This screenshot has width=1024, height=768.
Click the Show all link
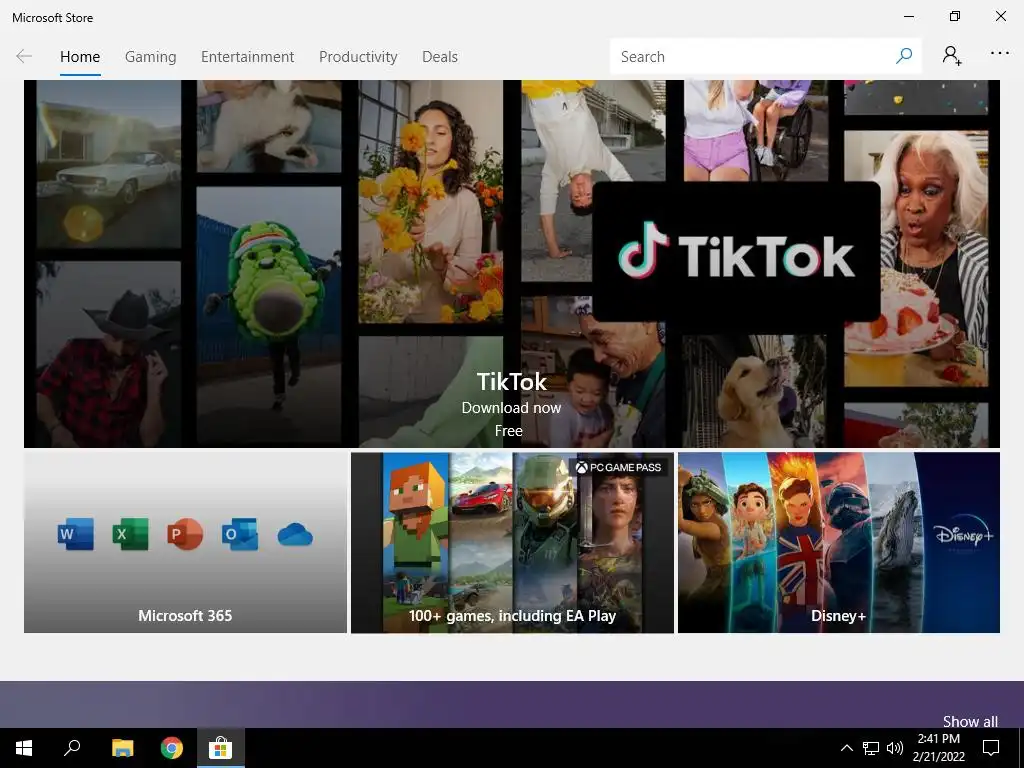tap(970, 721)
